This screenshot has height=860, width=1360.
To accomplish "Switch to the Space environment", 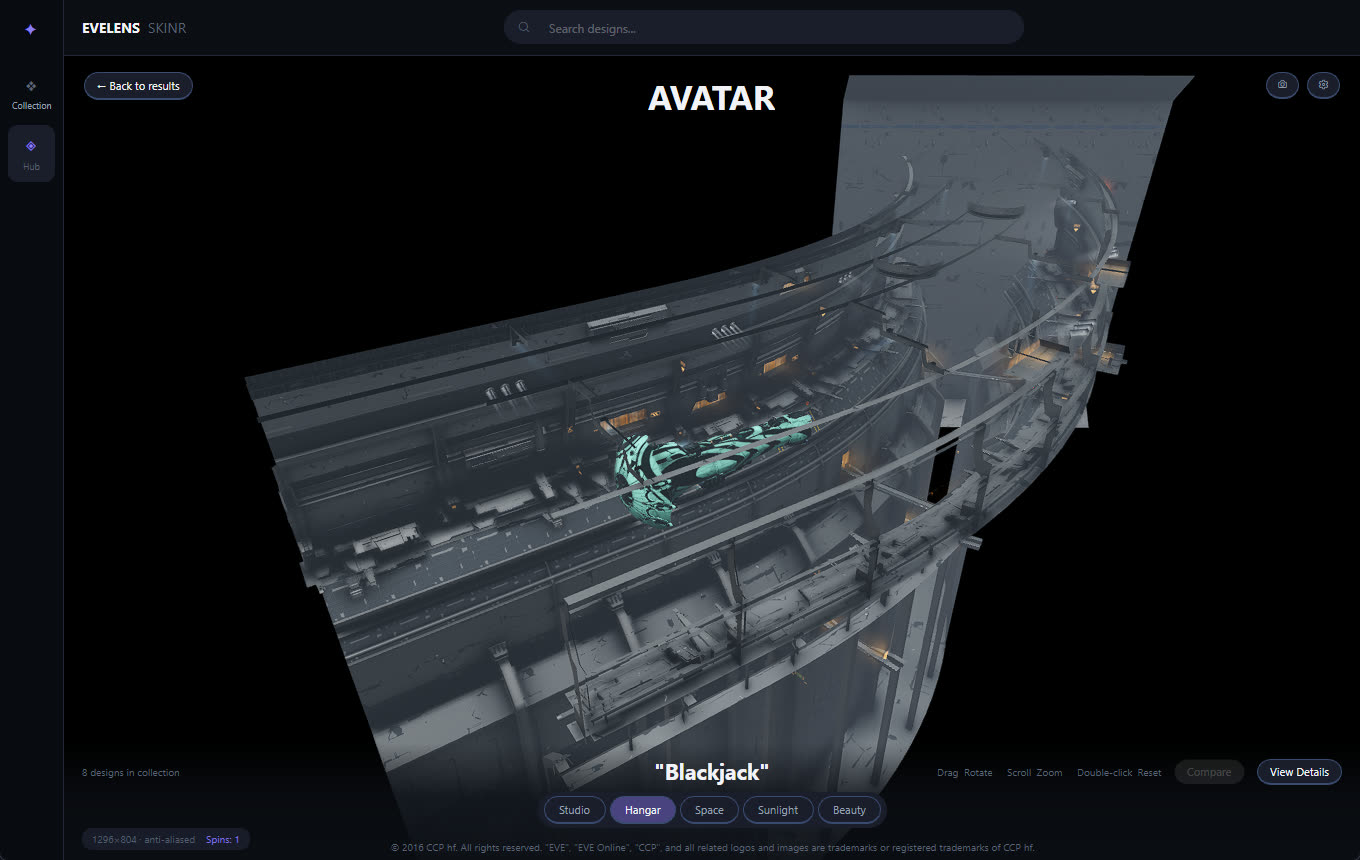I will pos(709,810).
